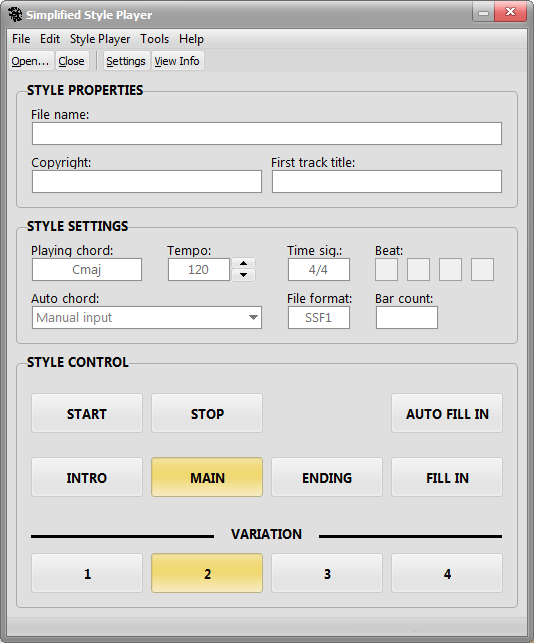The height and width of the screenshot is (643, 534).
Task: Choose variation 4
Action: coord(447,573)
